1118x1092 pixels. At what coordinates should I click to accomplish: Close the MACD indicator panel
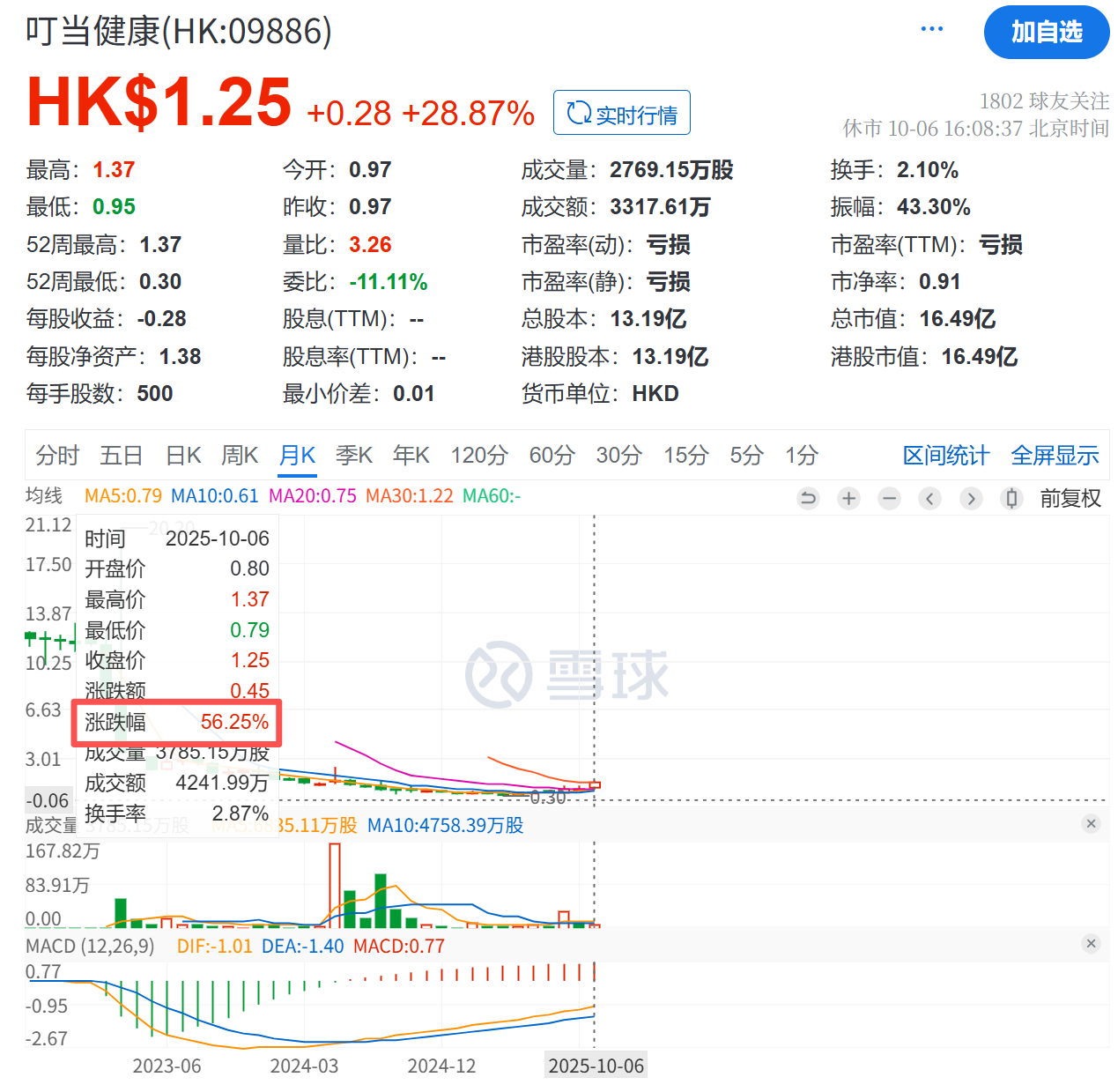pos(1091,943)
